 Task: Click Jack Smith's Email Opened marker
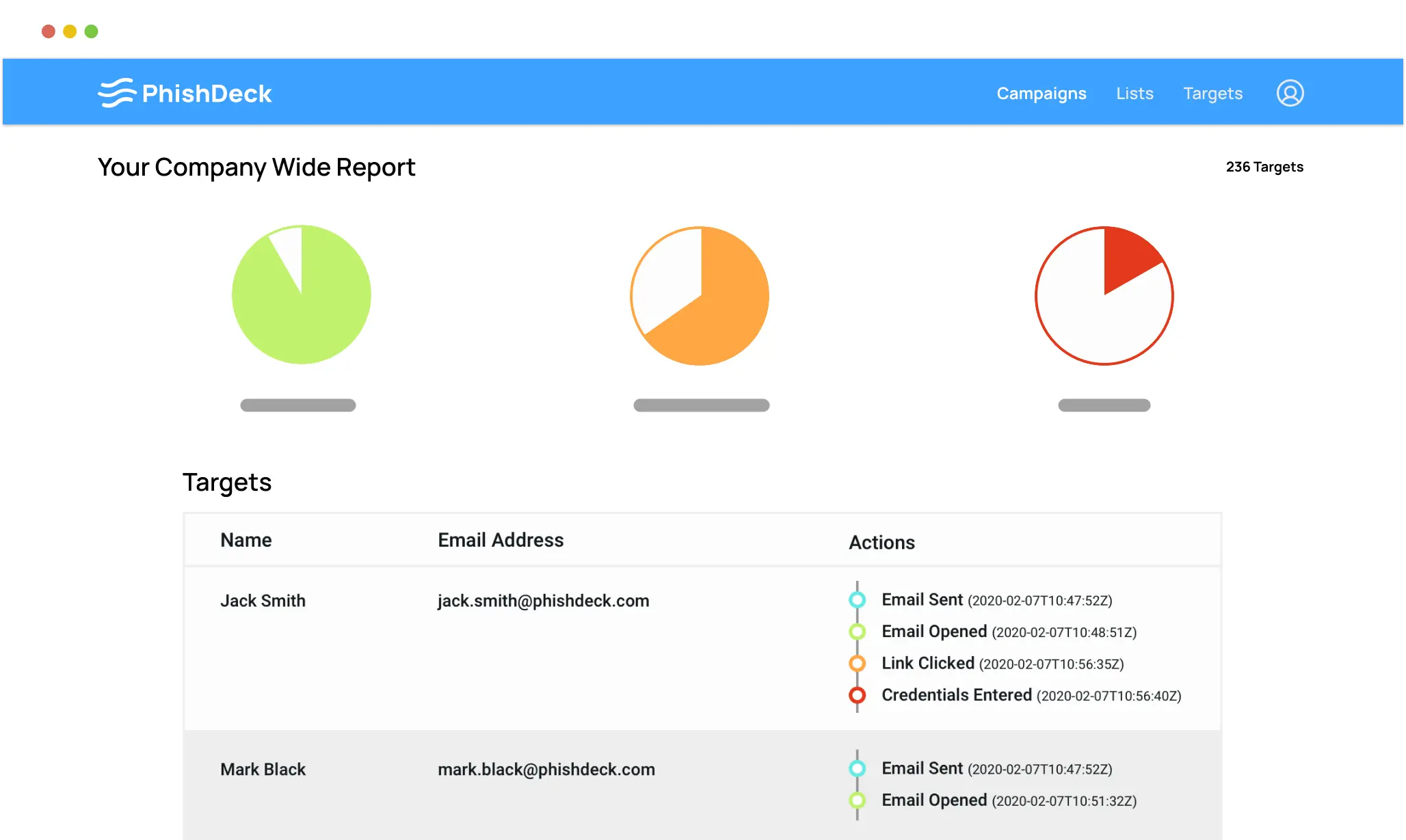point(857,632)
